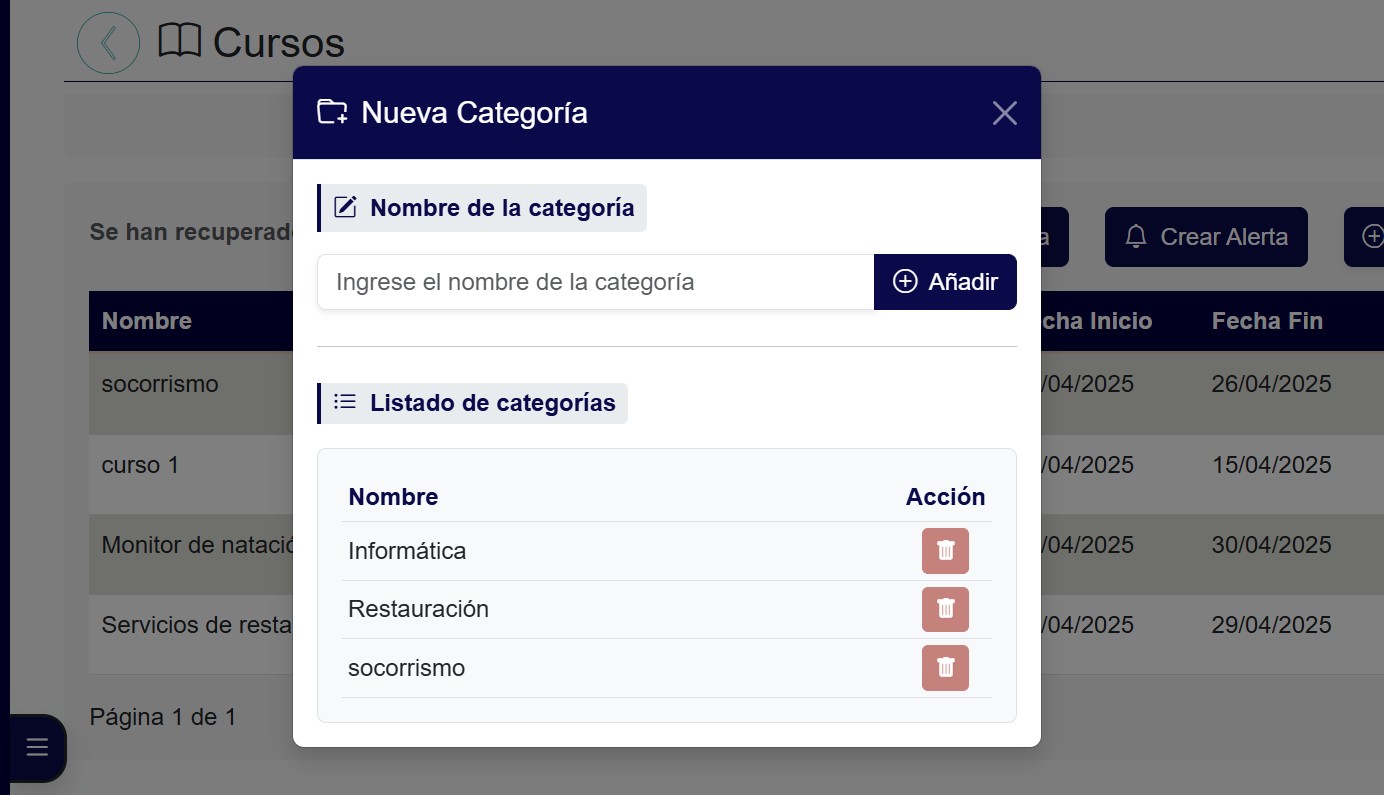Click the Fecha Fin column header

(1267, 321)
